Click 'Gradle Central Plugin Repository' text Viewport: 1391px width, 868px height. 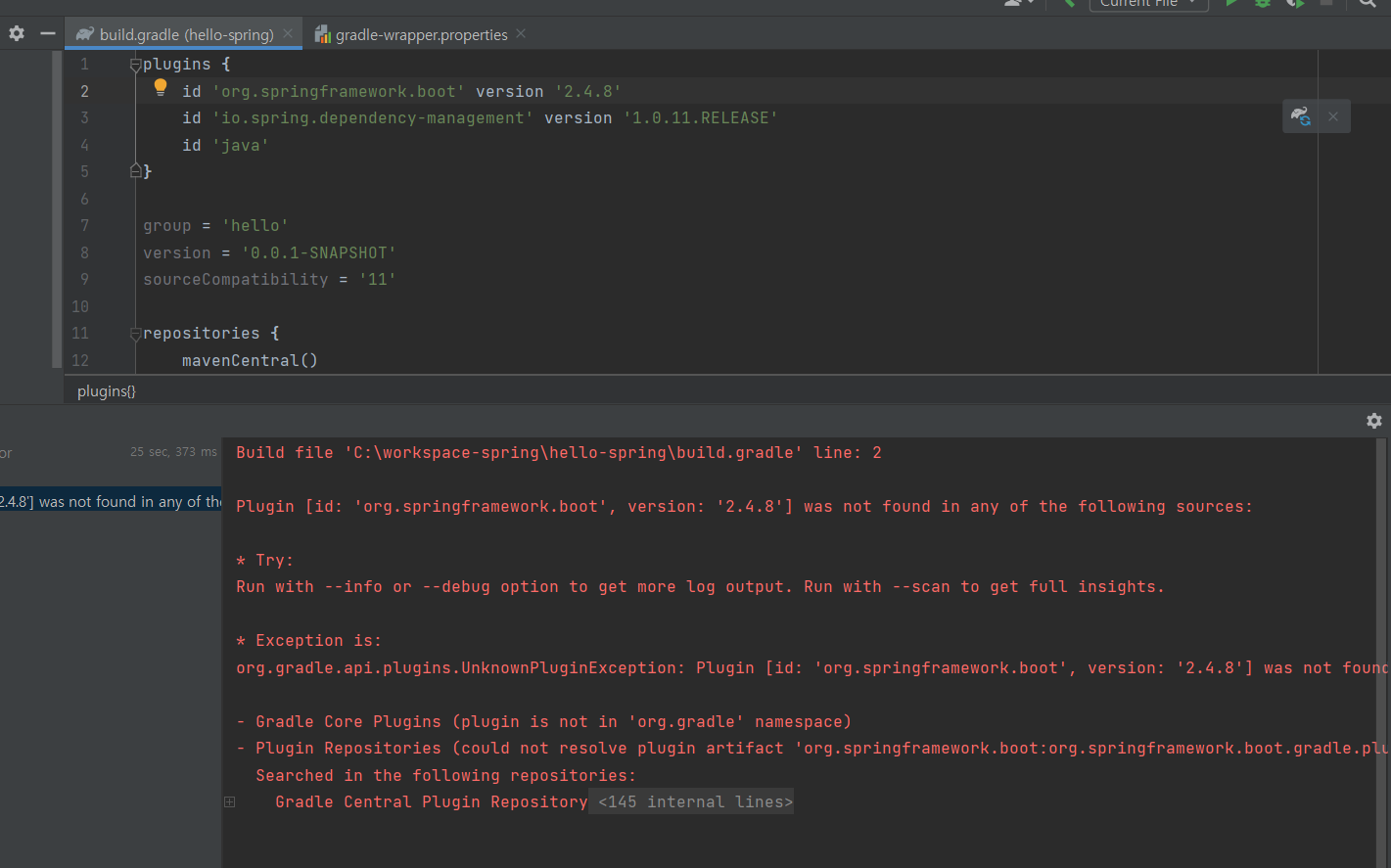432,801
